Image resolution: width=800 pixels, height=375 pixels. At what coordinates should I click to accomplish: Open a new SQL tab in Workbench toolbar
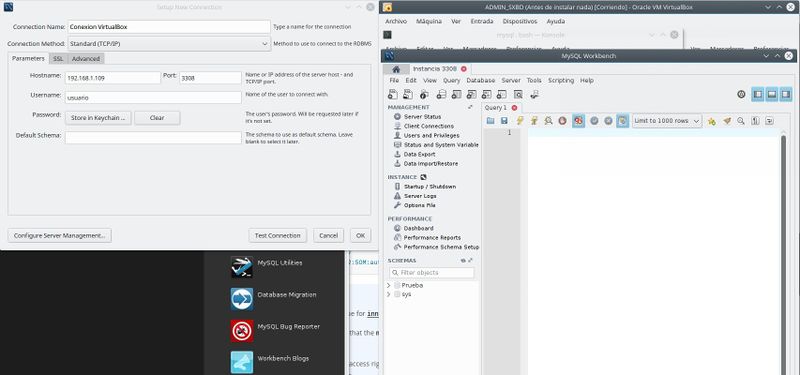[392, 94]
